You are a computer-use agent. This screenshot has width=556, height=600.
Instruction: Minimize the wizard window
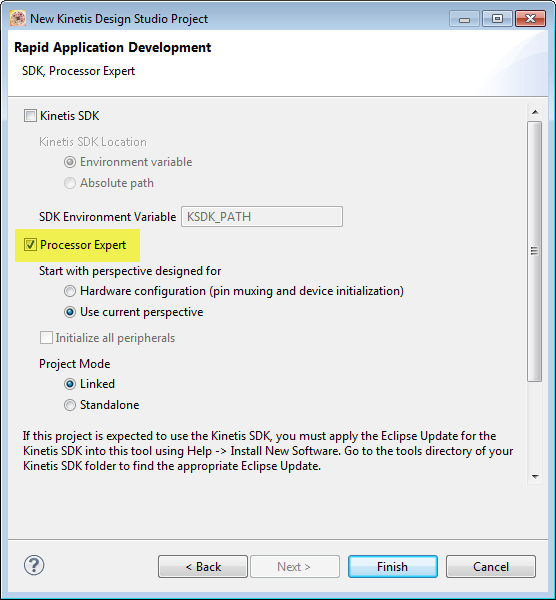pos(464,19)
